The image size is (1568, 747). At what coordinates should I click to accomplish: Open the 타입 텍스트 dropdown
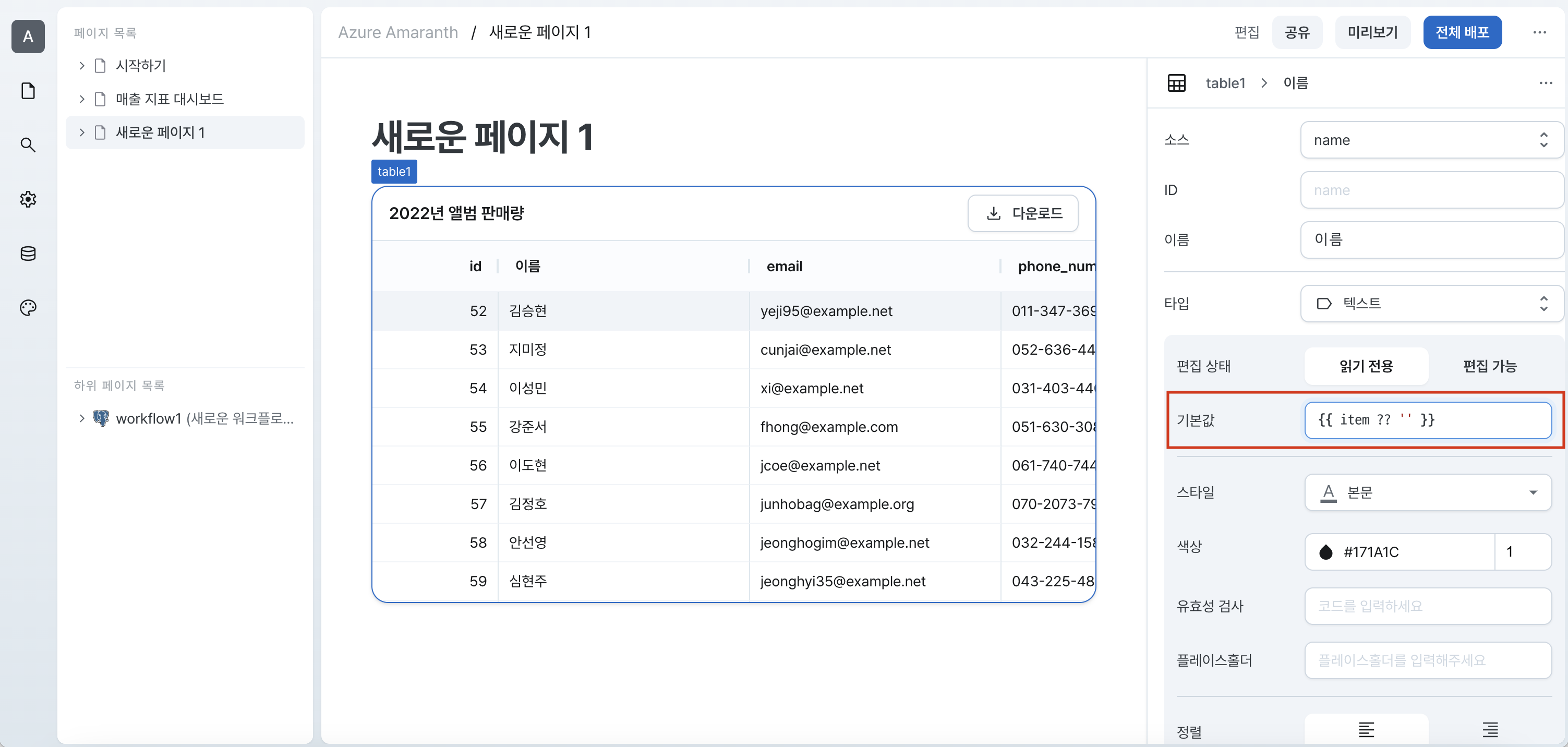pyautogui.click(x=1432, y=303)
